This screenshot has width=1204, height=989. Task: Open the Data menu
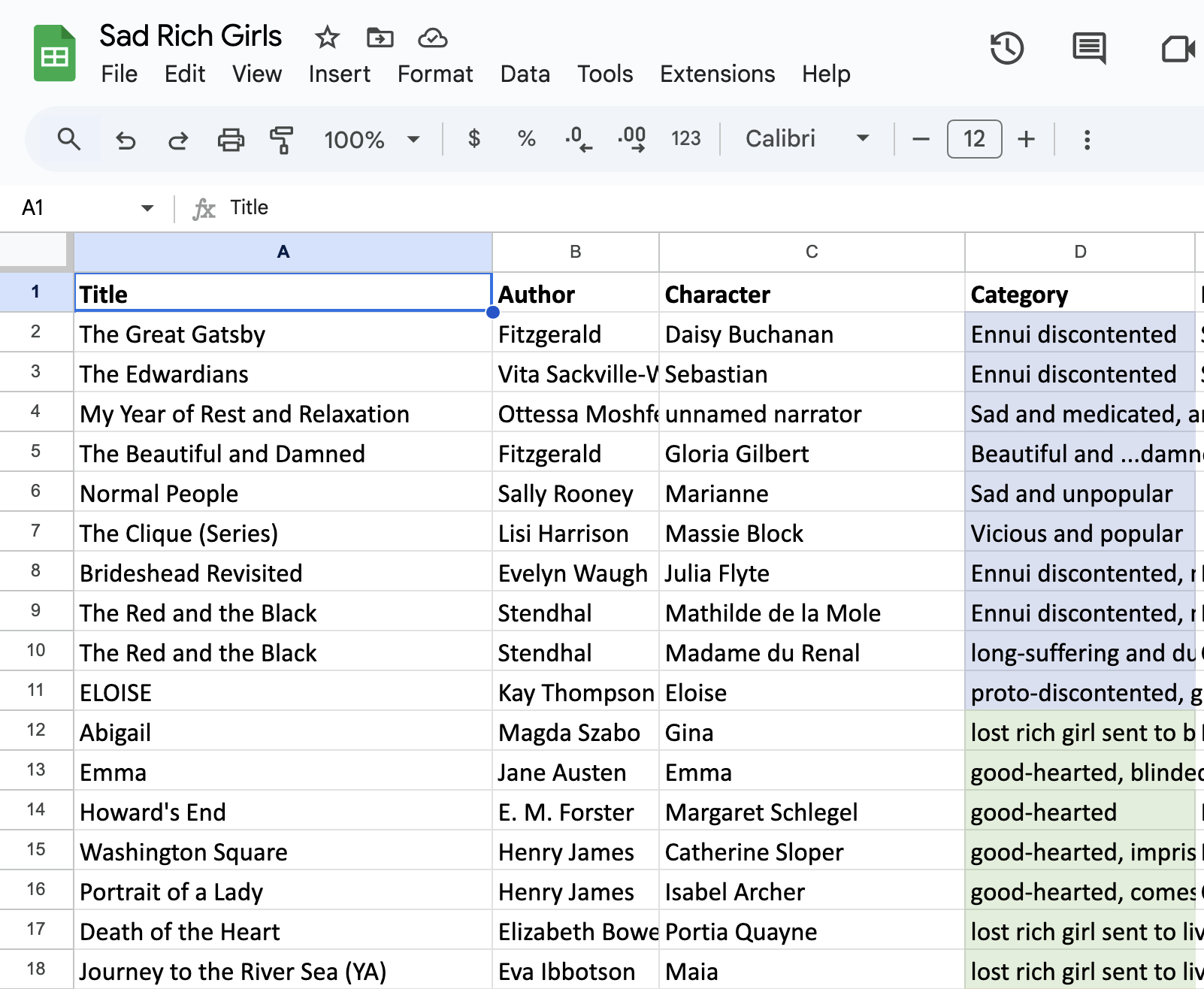click(525, 74)
